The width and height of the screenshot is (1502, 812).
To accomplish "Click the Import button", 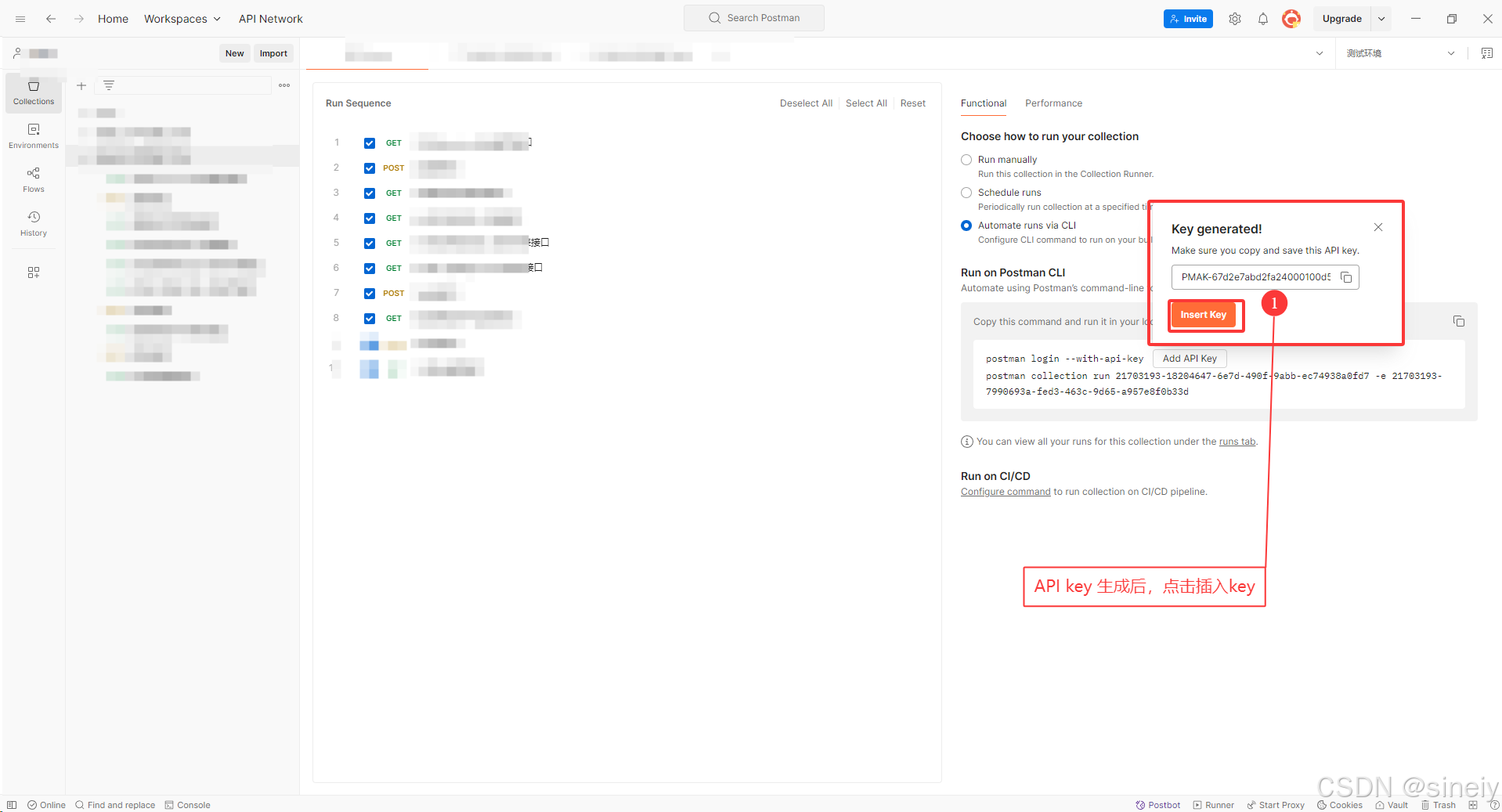I will (273, 53).
